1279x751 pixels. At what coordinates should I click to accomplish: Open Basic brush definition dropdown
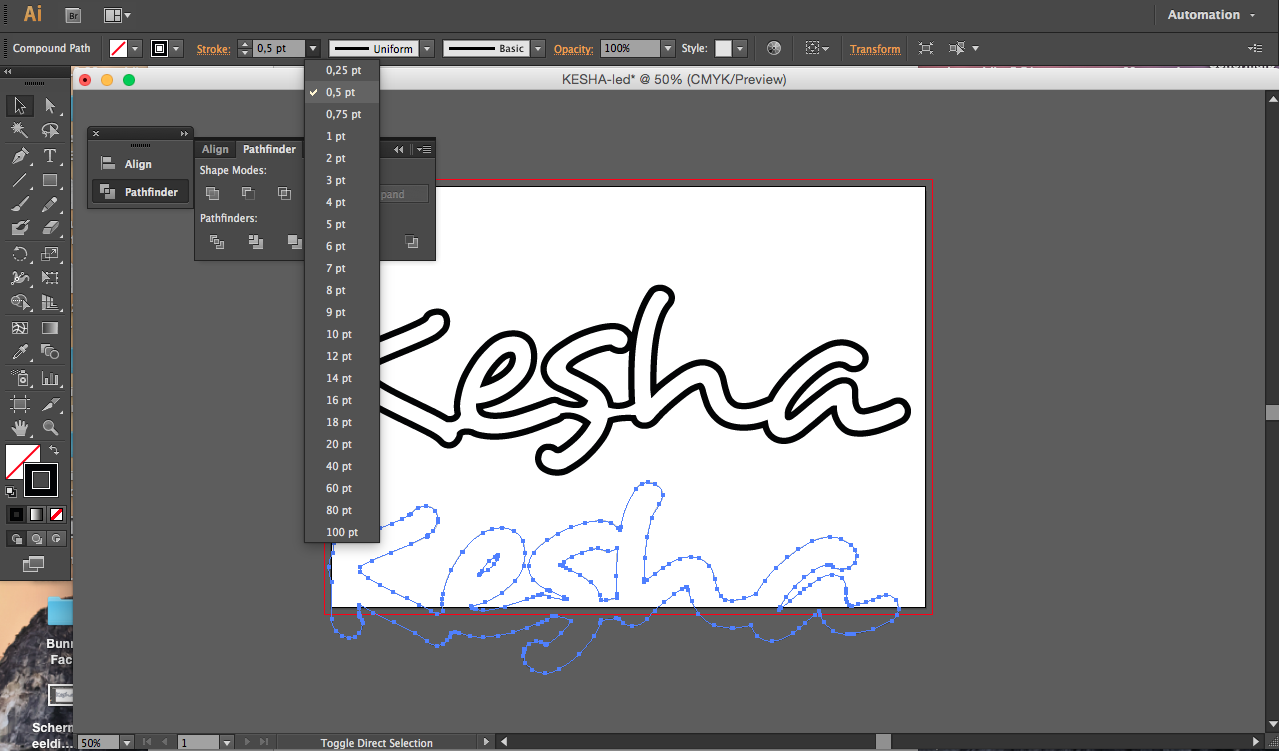538,48
